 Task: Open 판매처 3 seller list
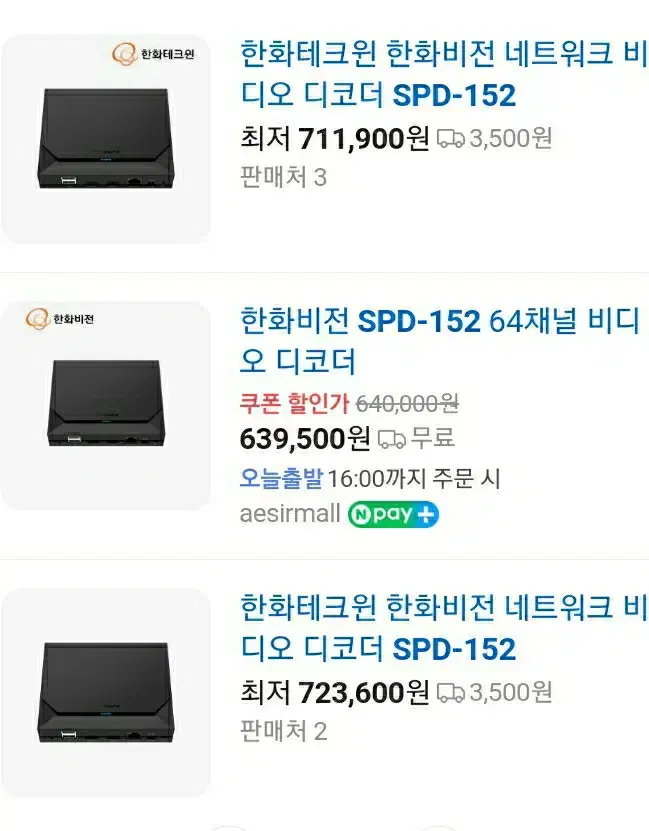click(x=283, y=177)
